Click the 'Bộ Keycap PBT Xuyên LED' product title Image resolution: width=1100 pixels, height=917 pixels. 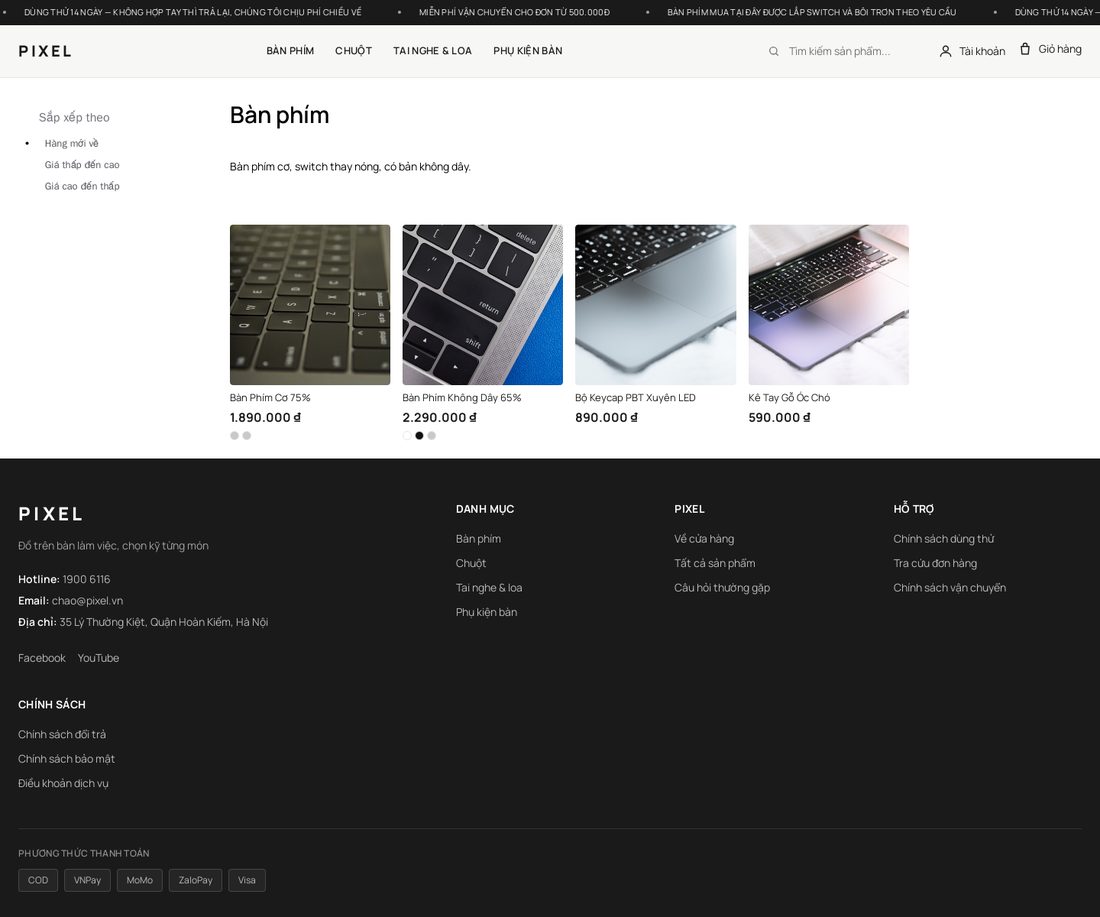635,398
